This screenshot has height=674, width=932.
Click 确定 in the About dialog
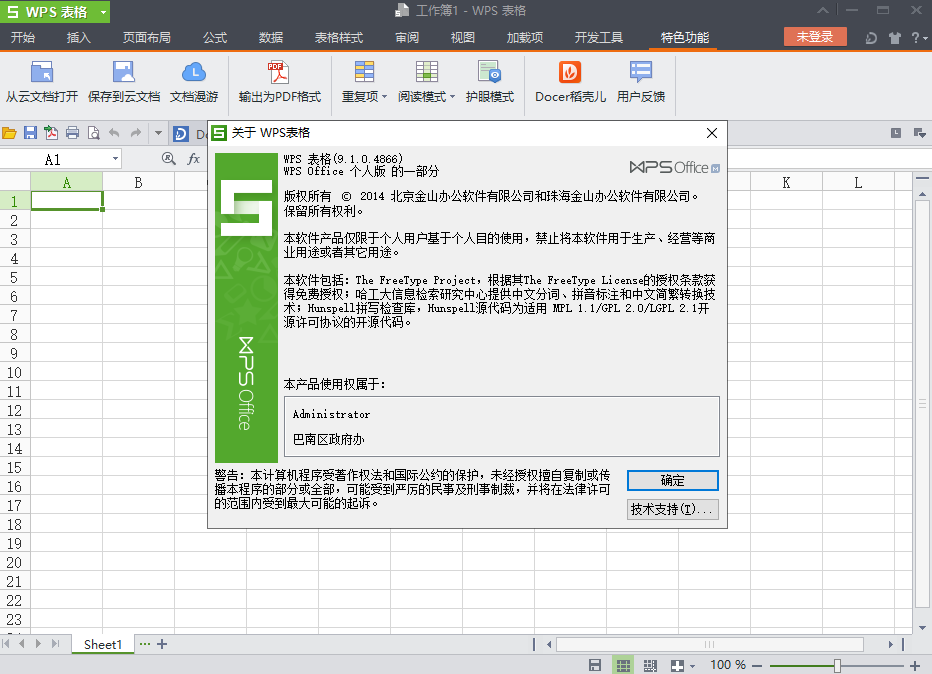[x=672, y=480]
